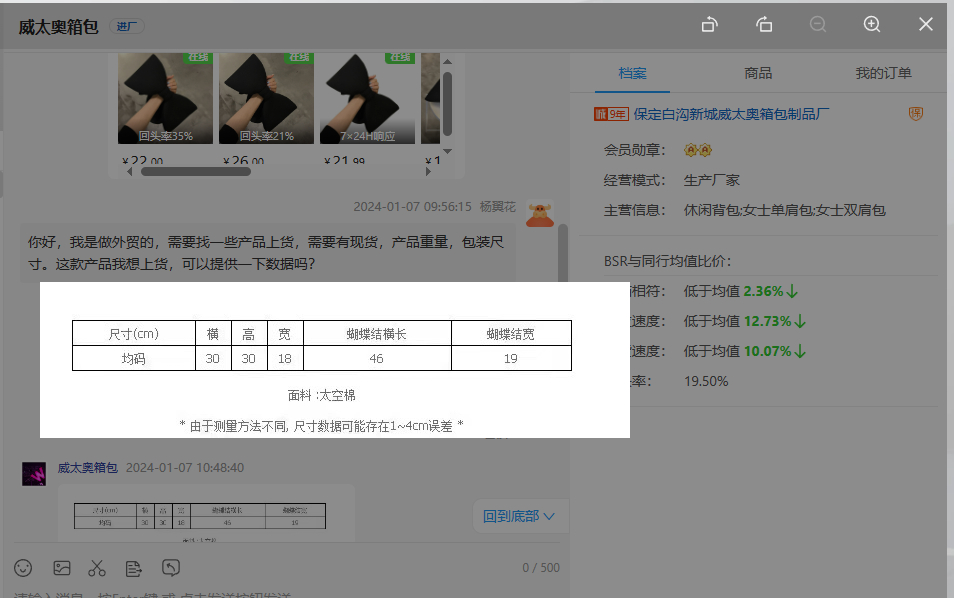This screenshot has width=954, height=598.
Task: Open the emoji picker
Action: [x=23, y=568]
